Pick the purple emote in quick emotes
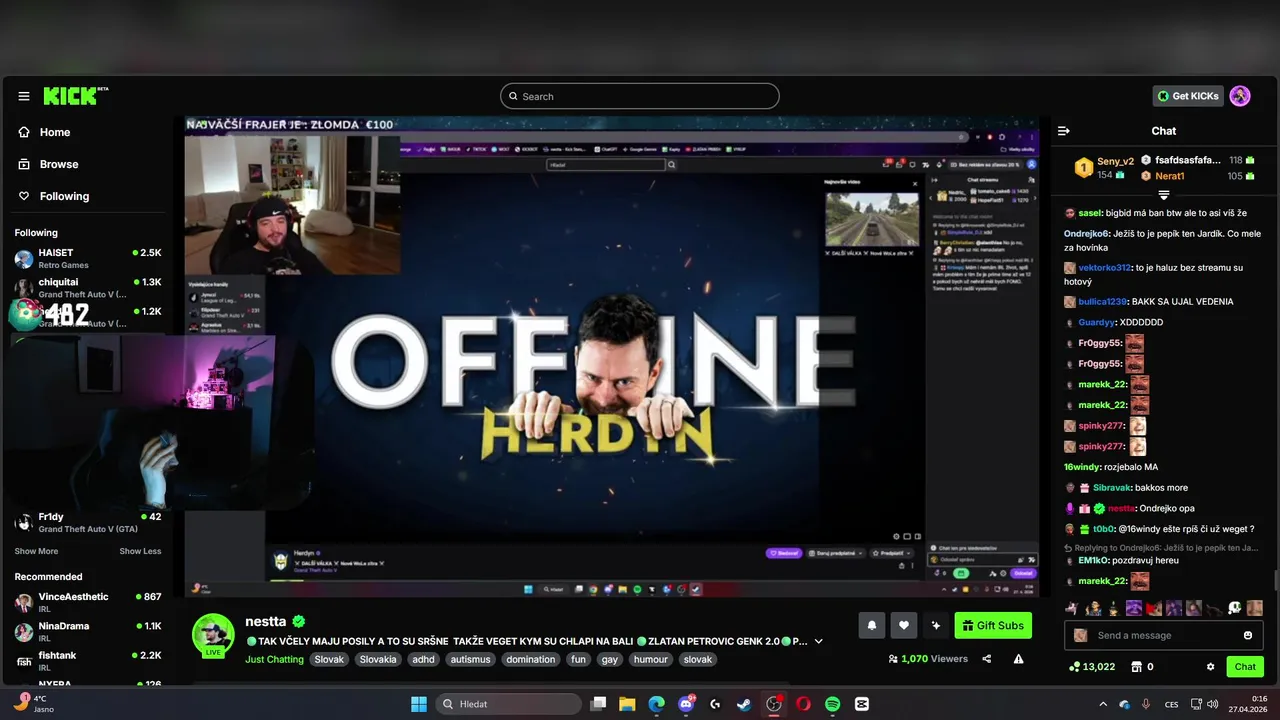This screenshot has width=1280, height=720. coord(1134,608)
